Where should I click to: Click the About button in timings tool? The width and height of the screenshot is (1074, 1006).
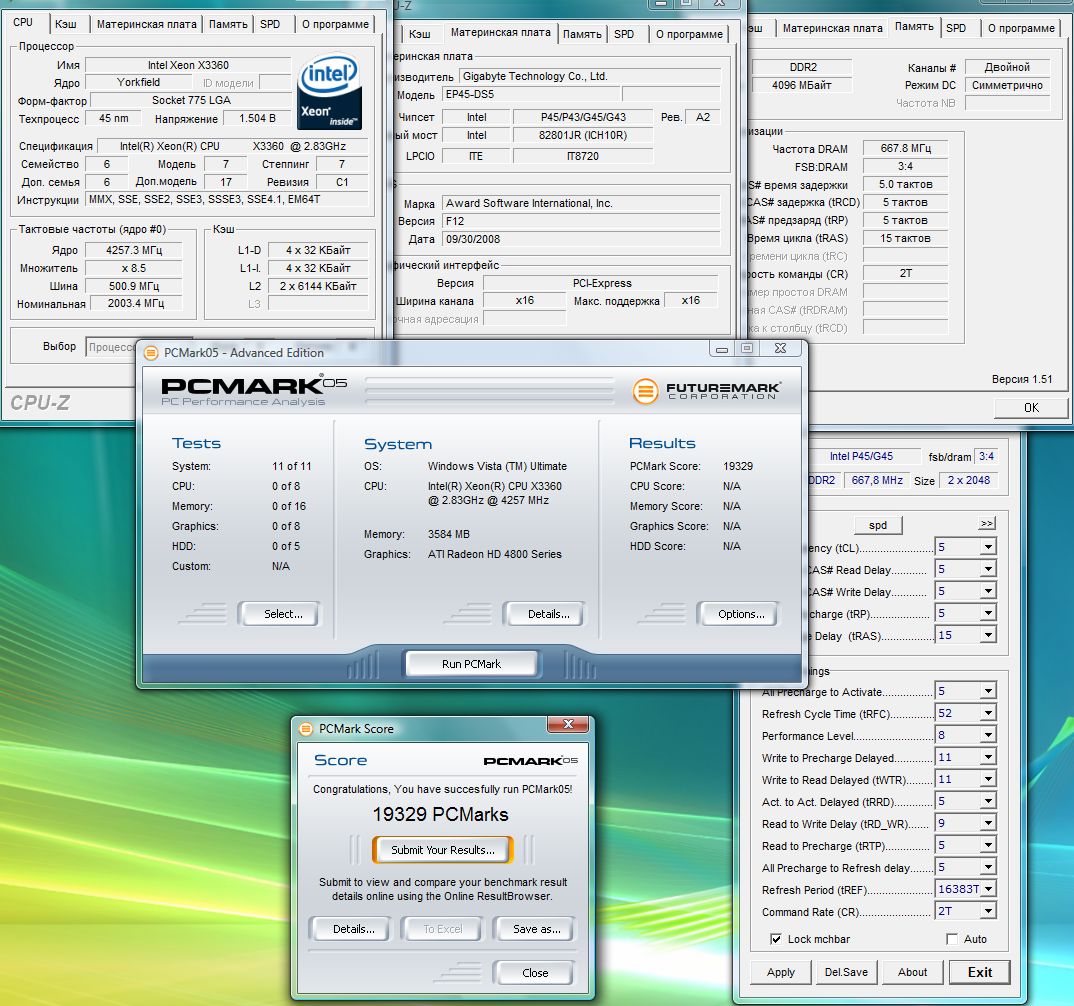click(x=912, y=972)
